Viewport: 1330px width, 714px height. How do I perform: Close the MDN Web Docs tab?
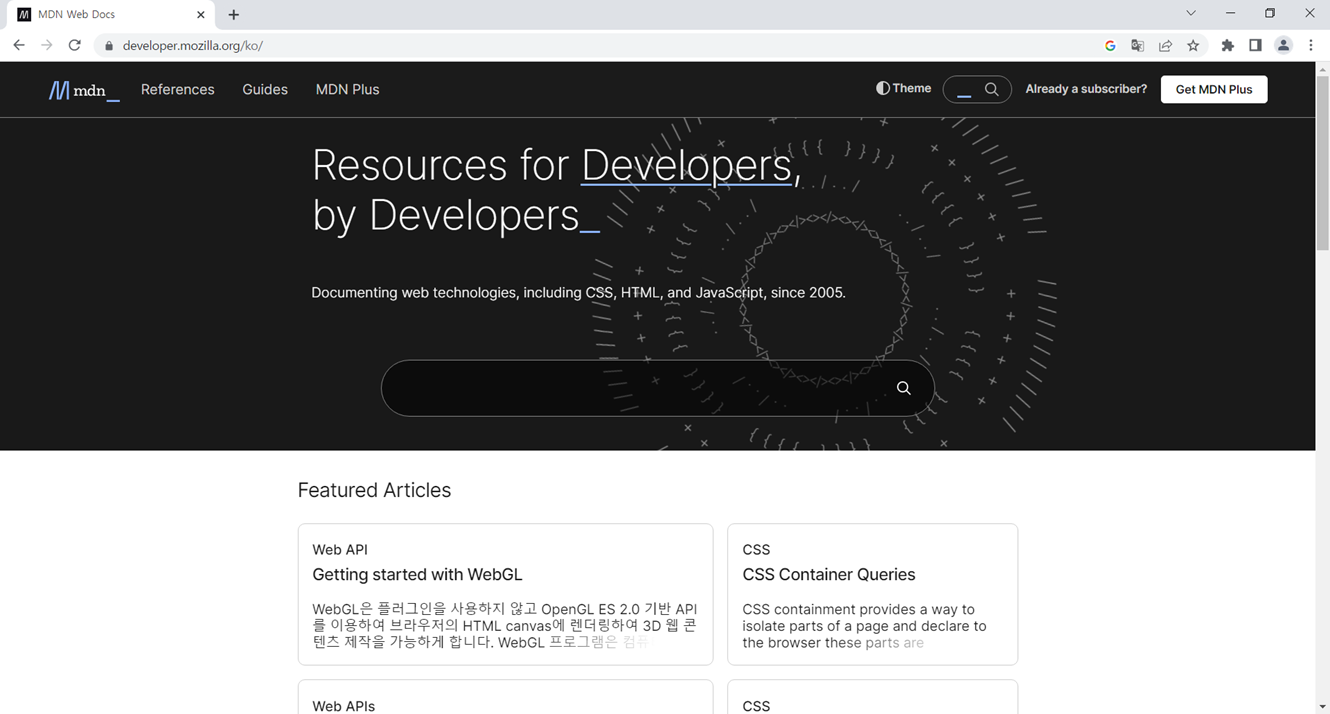(201, 15)
